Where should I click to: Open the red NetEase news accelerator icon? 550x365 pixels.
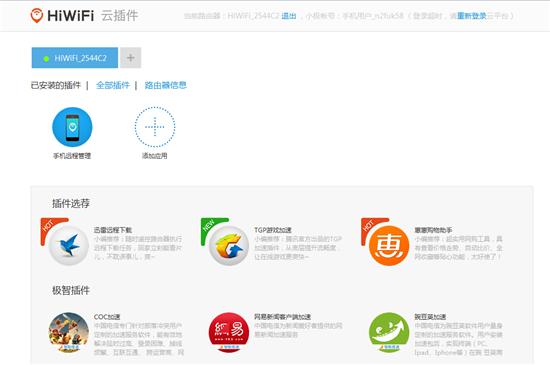(x=229, y=332)
